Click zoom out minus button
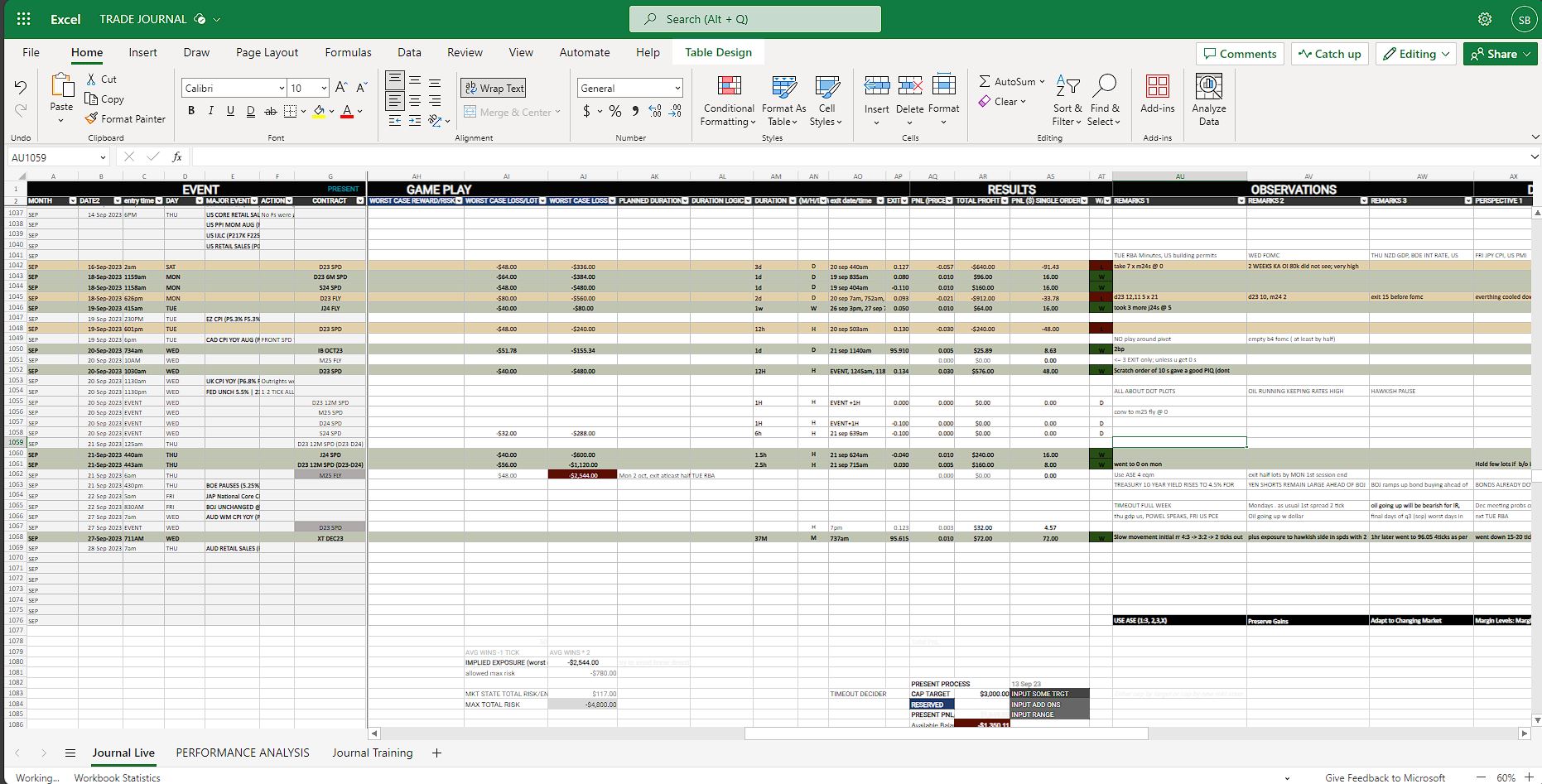This screenshot has height=784, width=1542. click(1482, 777)
